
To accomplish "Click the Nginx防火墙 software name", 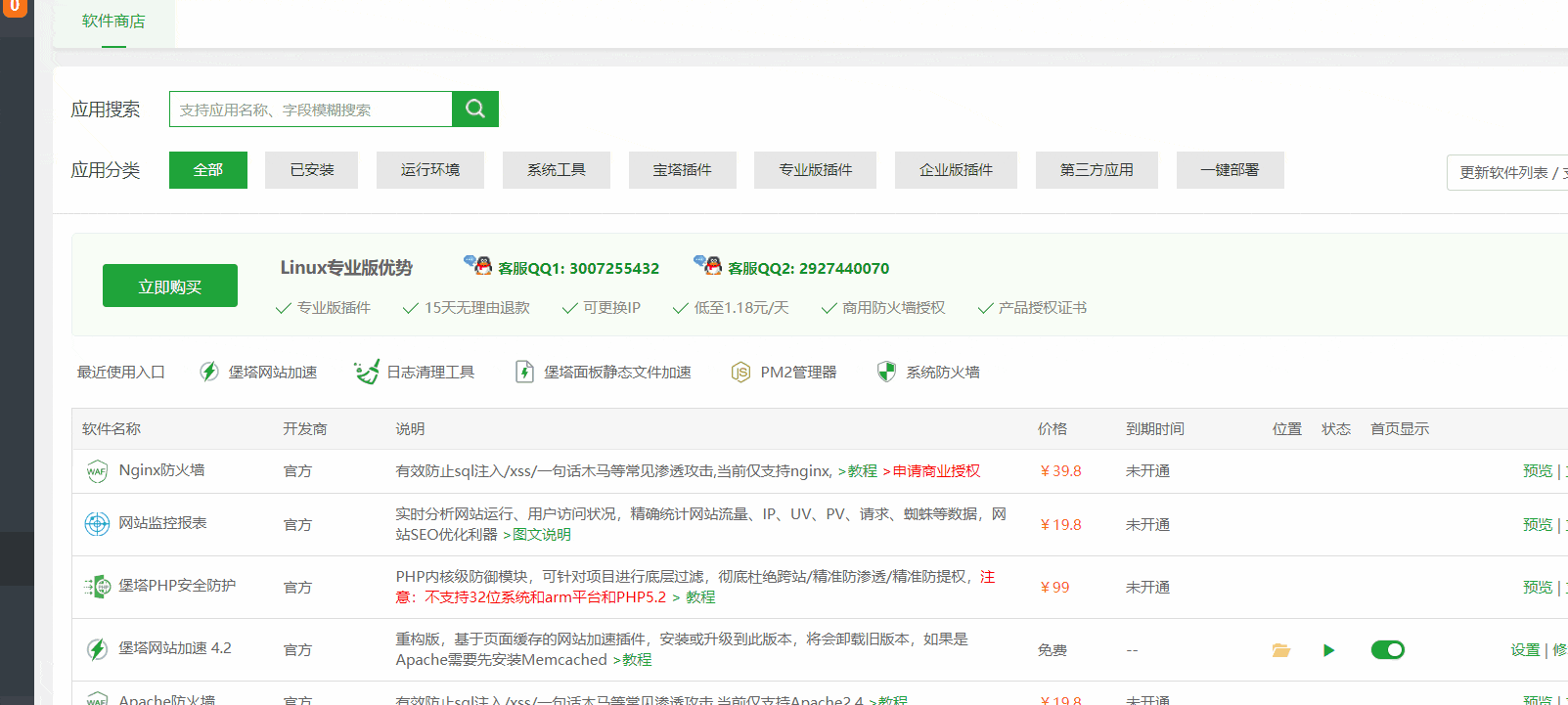I will (162, 470).
